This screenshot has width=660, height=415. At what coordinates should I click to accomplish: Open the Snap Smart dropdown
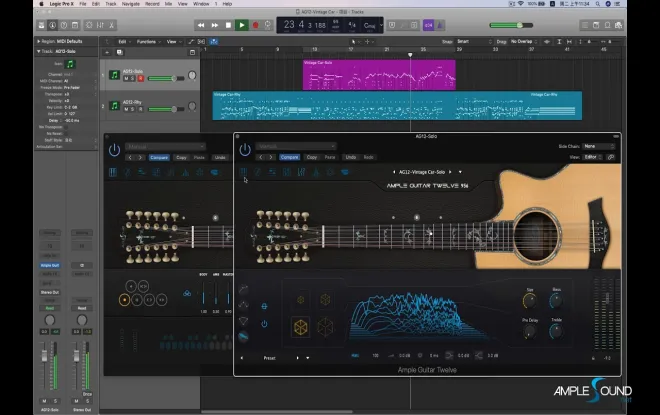coord(474,42)
